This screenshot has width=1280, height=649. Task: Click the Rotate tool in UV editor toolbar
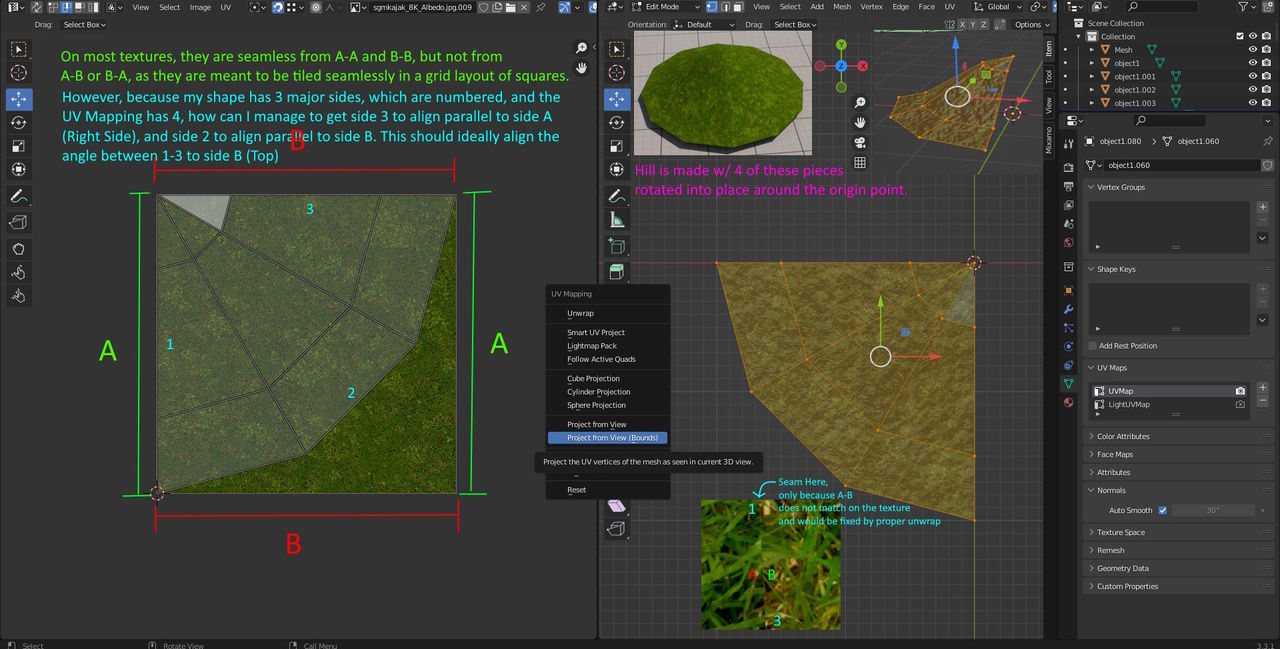(x=18, y=123)
